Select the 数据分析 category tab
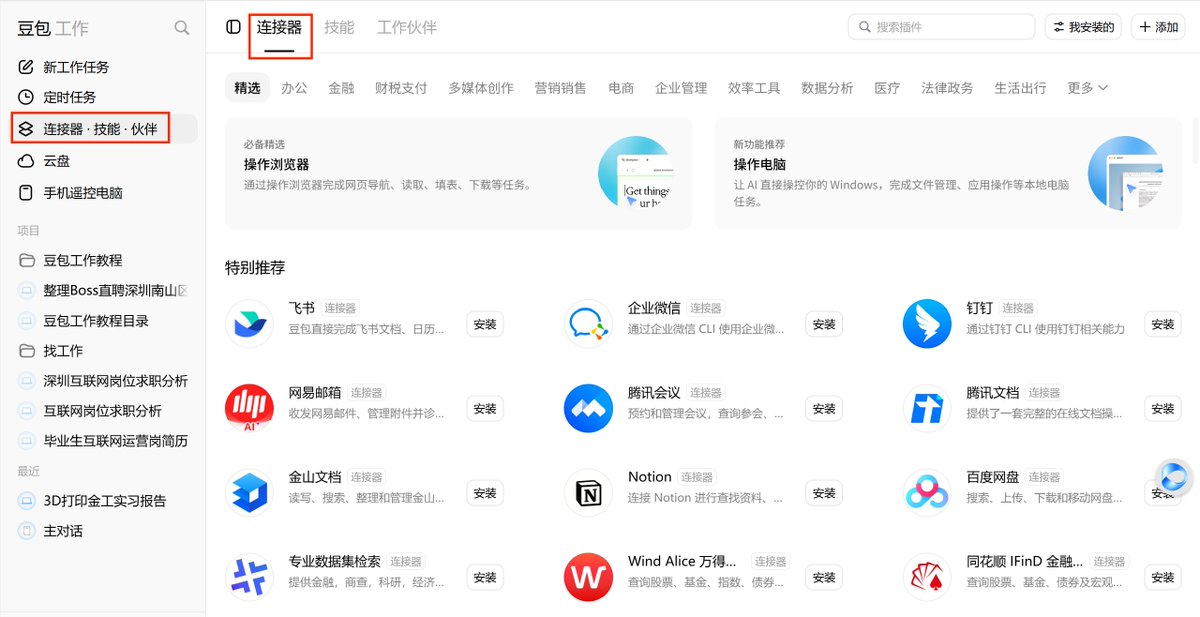The width and height of the screenshot is (1200, 617). (x=827, y=88)
